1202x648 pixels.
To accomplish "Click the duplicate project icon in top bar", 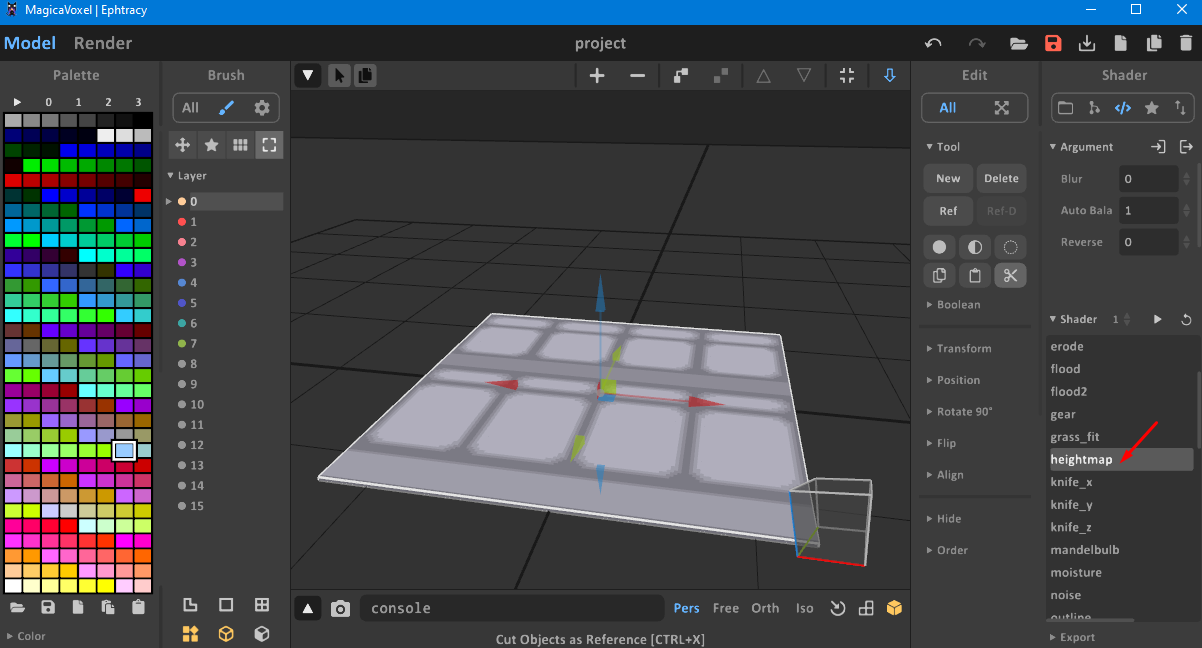I will (1154, 43).
